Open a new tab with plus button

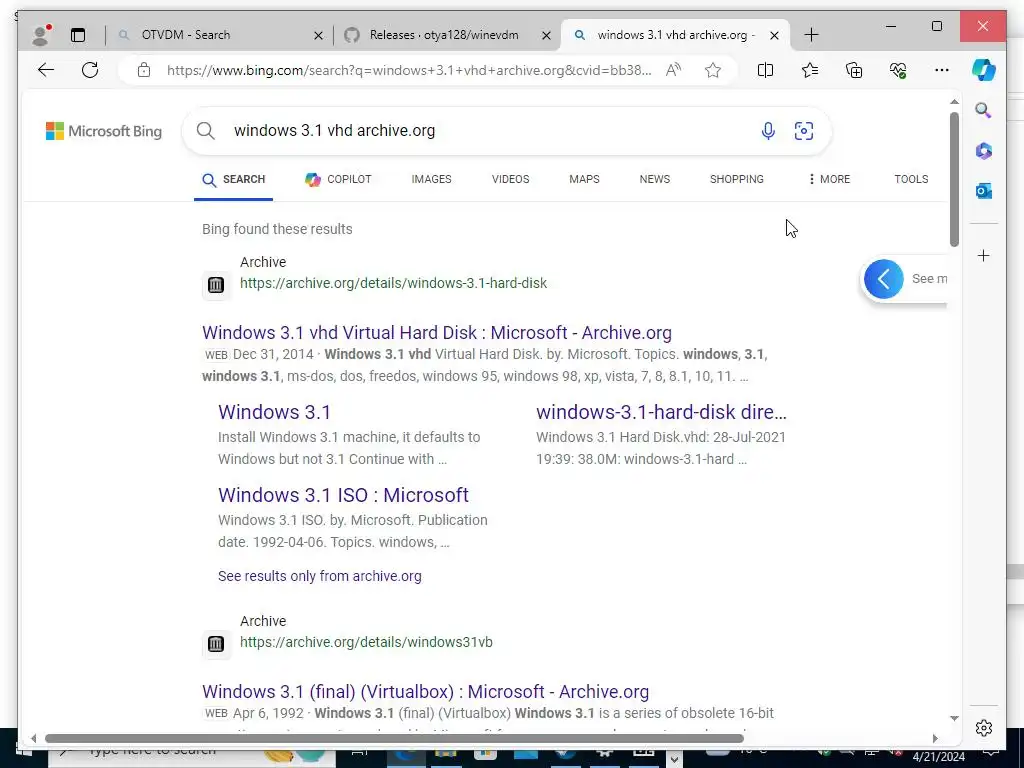tap(811, 35)
